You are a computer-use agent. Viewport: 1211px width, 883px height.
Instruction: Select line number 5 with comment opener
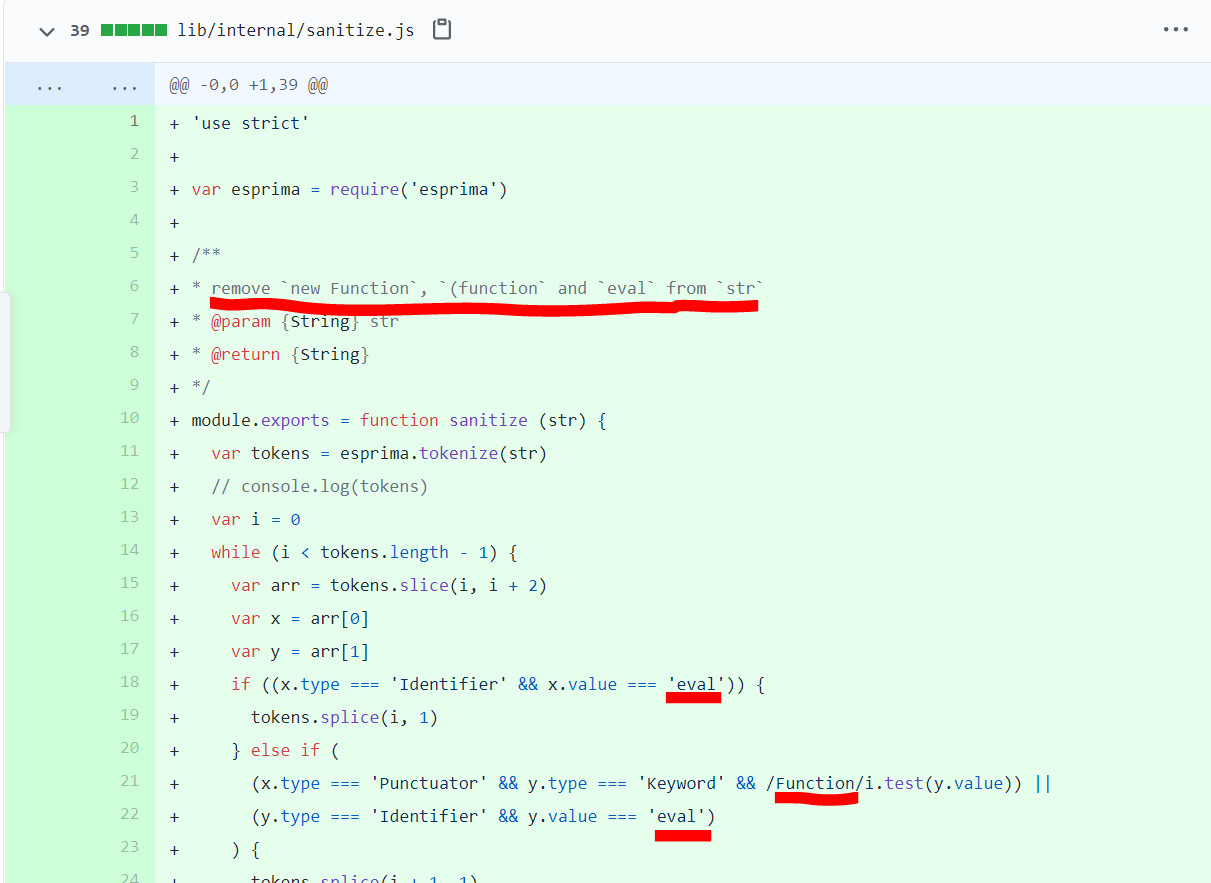(x=134, y=253)
